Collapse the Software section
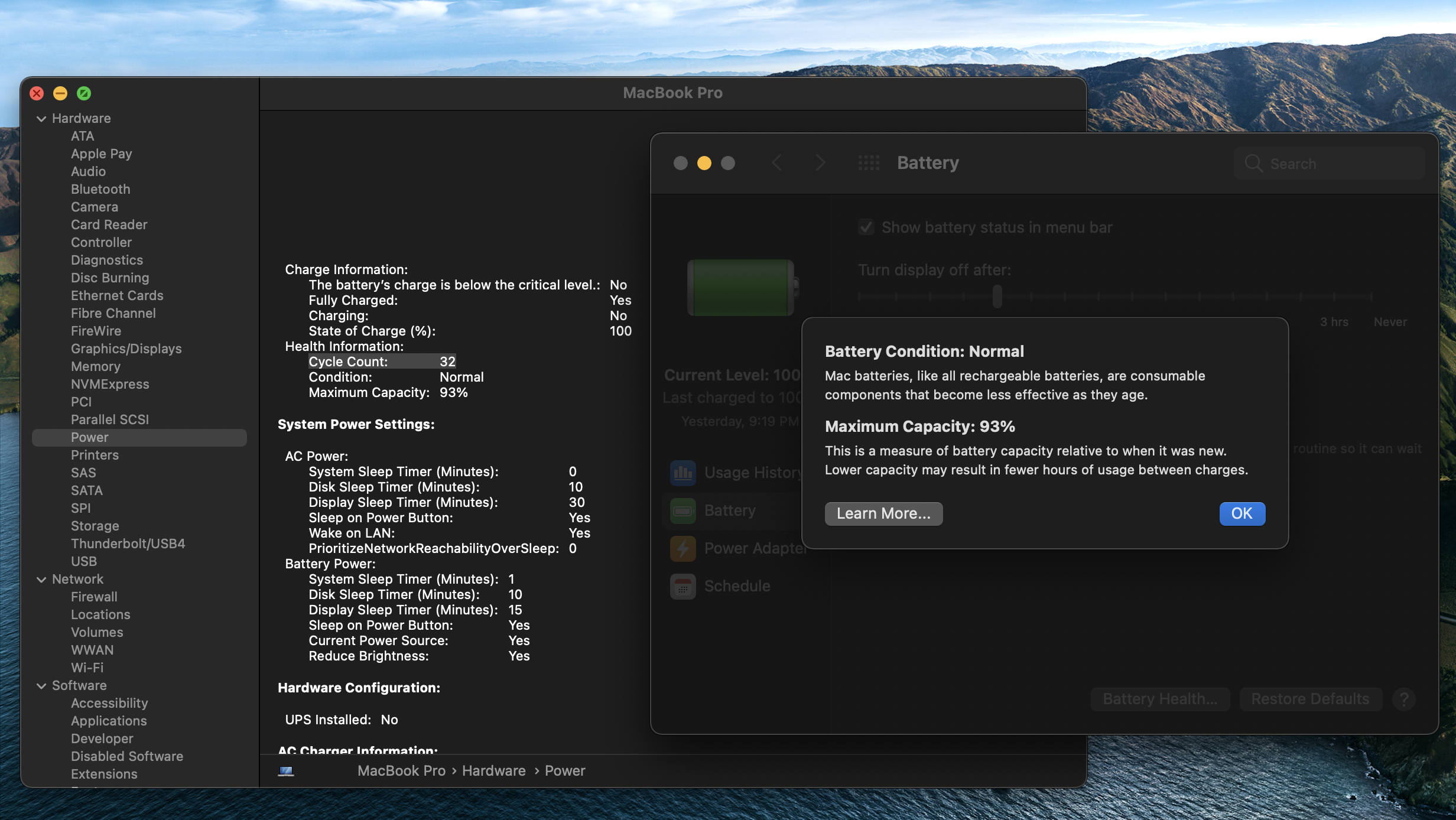 pos(41,686)
